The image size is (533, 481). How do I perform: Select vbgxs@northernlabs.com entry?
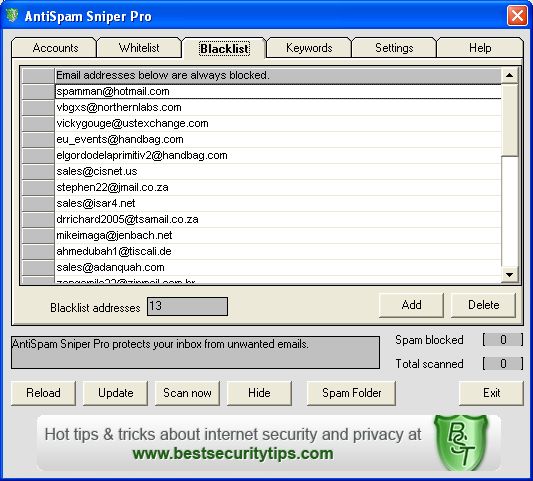coord(278,107)
